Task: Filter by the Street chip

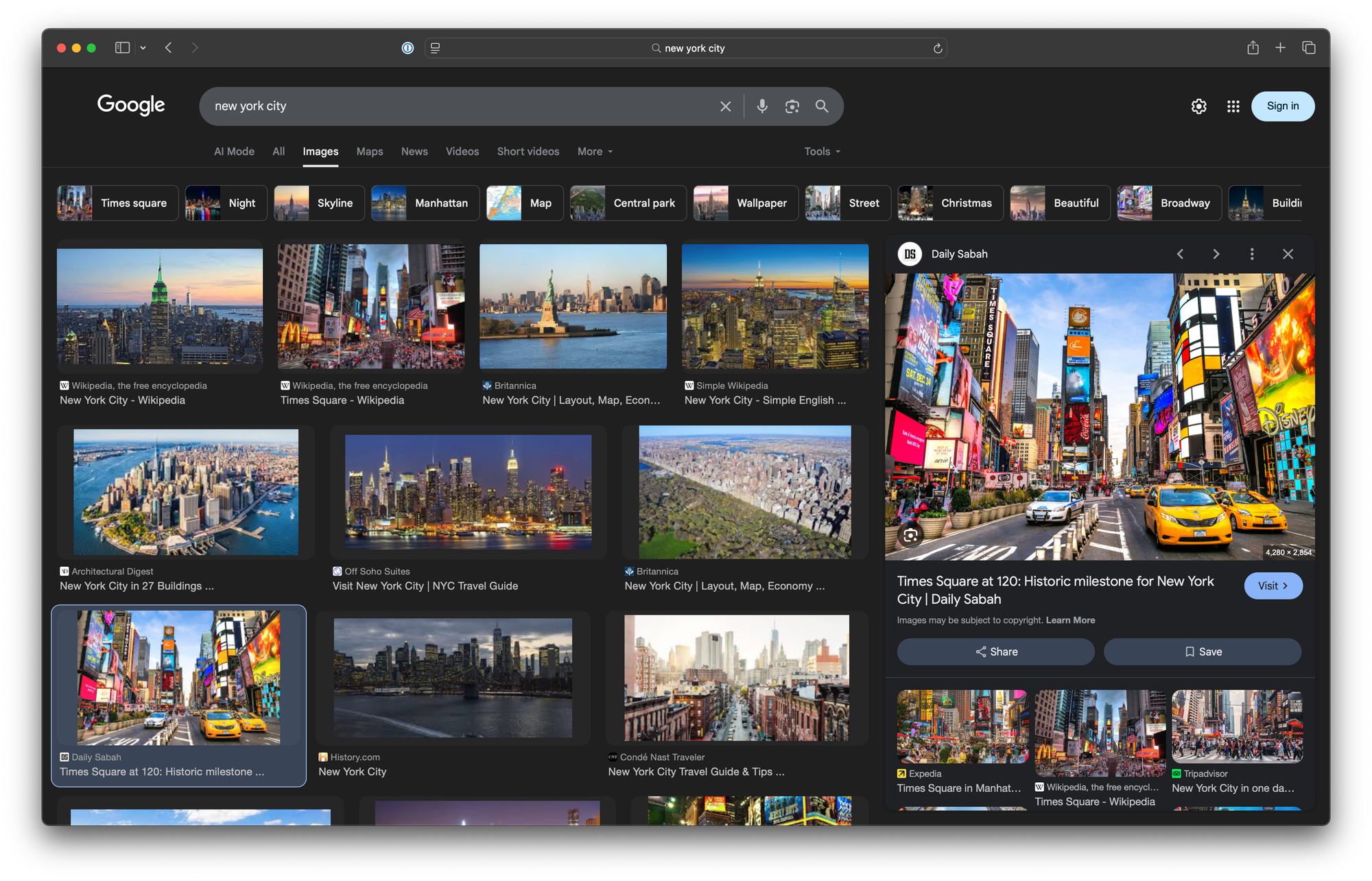Action: pyautogui.click(x=848, y=203)
